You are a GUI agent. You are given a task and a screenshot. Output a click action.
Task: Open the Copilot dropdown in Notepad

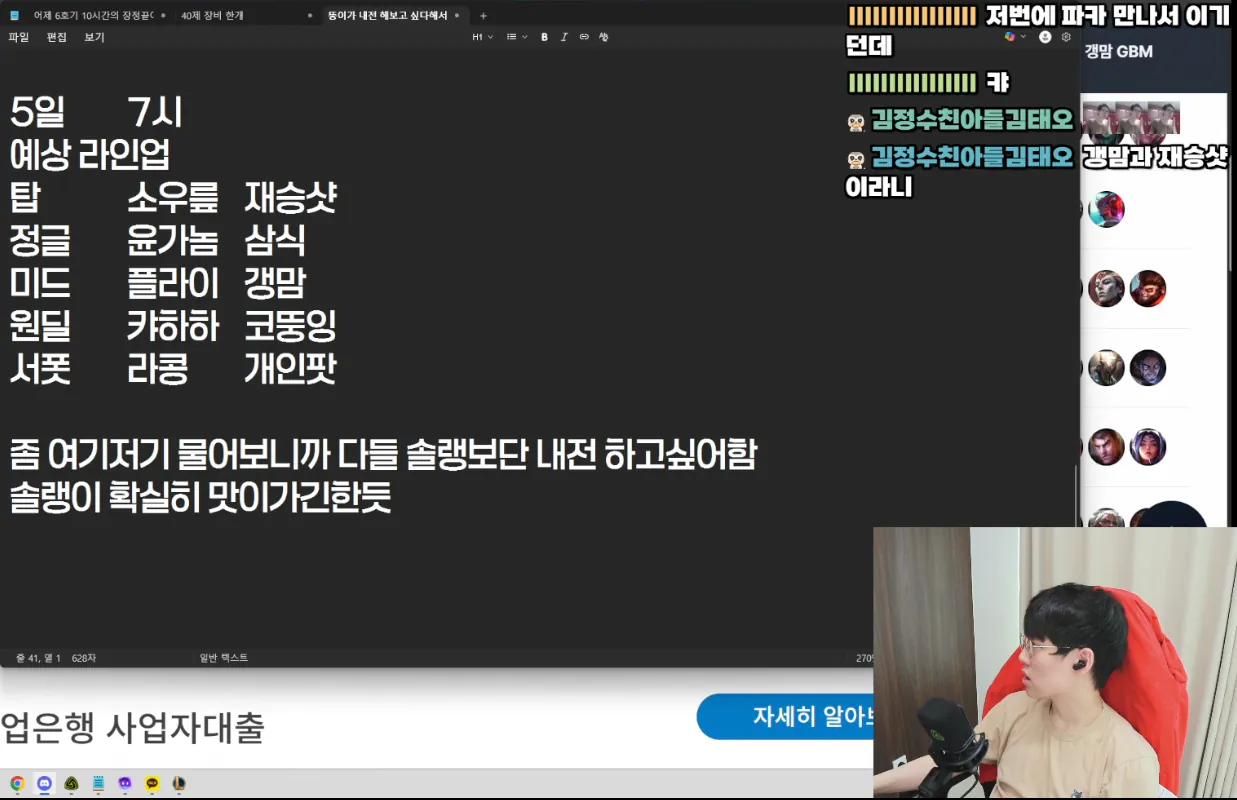[1014, 37]
